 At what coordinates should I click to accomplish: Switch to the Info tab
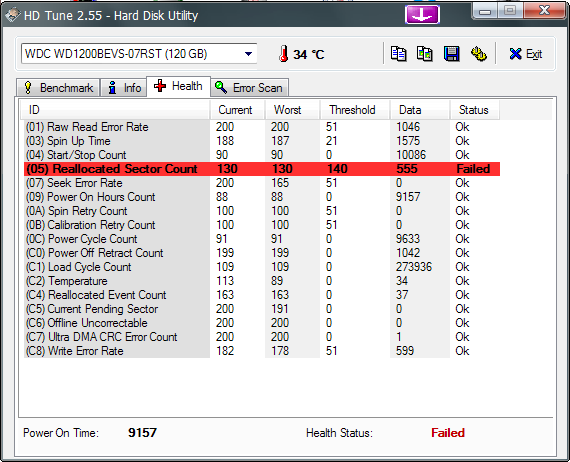124,88
